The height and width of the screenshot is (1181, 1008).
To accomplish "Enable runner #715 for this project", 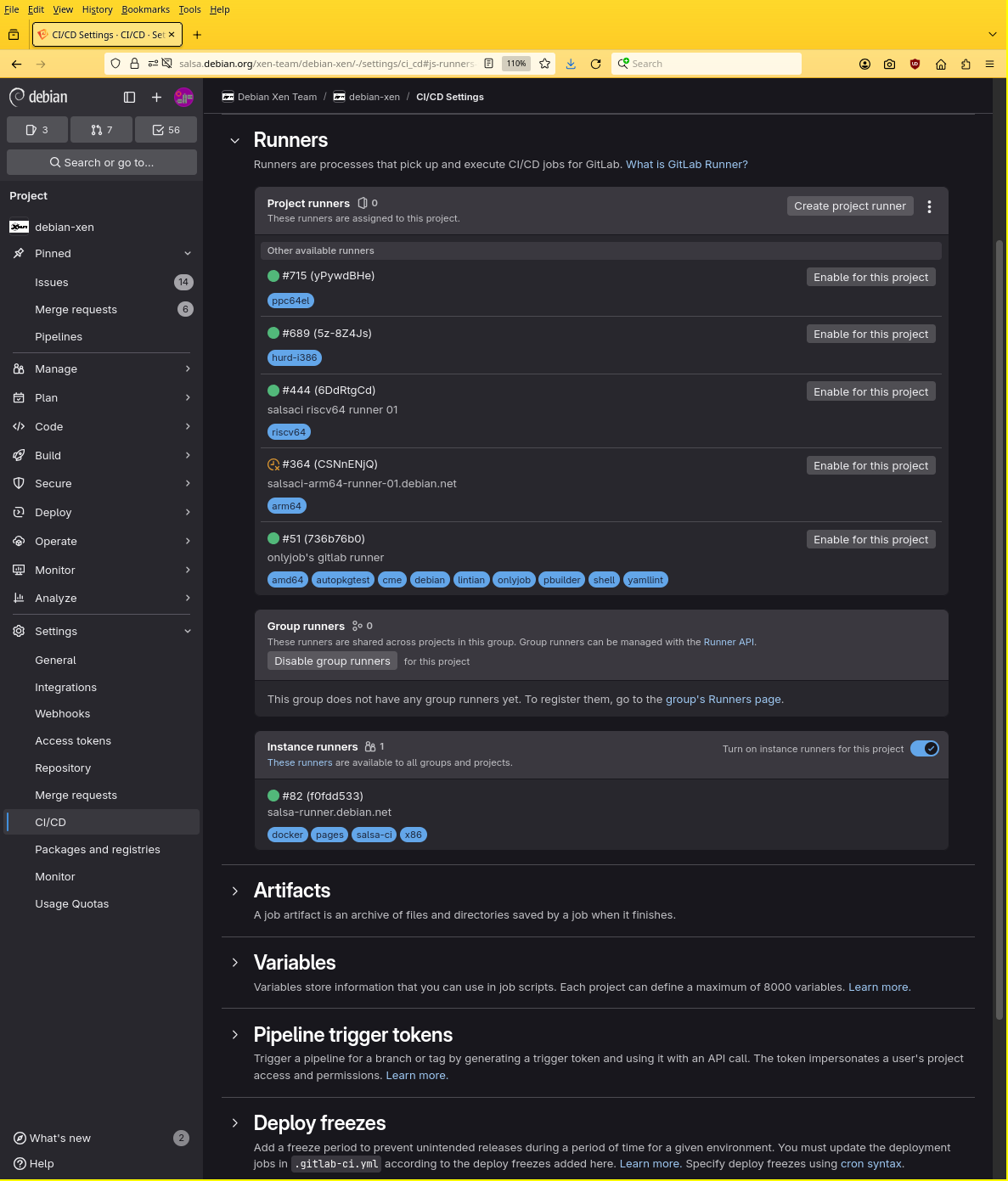I will 870,278.
